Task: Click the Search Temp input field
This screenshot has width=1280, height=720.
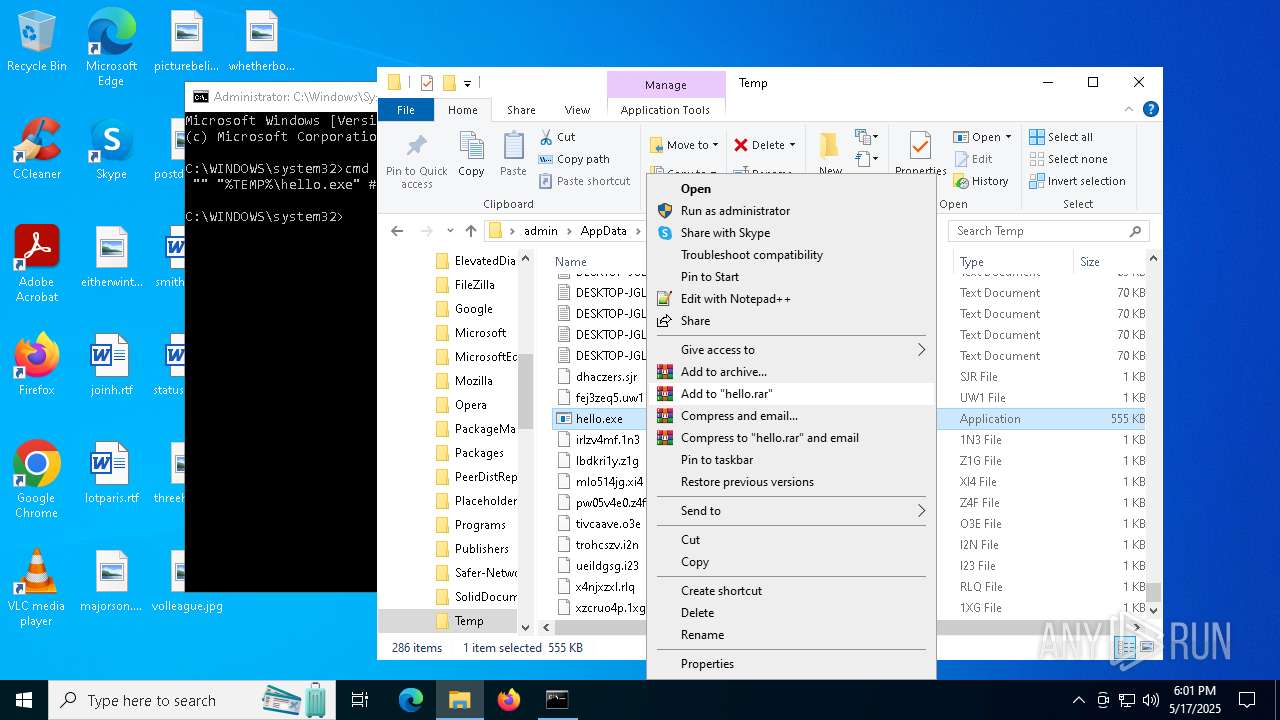Action: point(1048,231)
